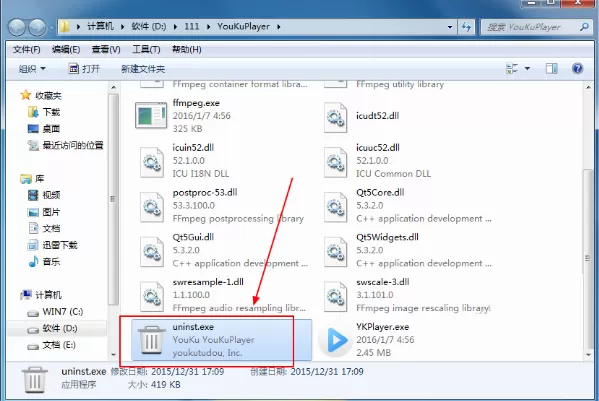
Task: Click the 收藏夹 star icon
Action: [x=26, y=95]
